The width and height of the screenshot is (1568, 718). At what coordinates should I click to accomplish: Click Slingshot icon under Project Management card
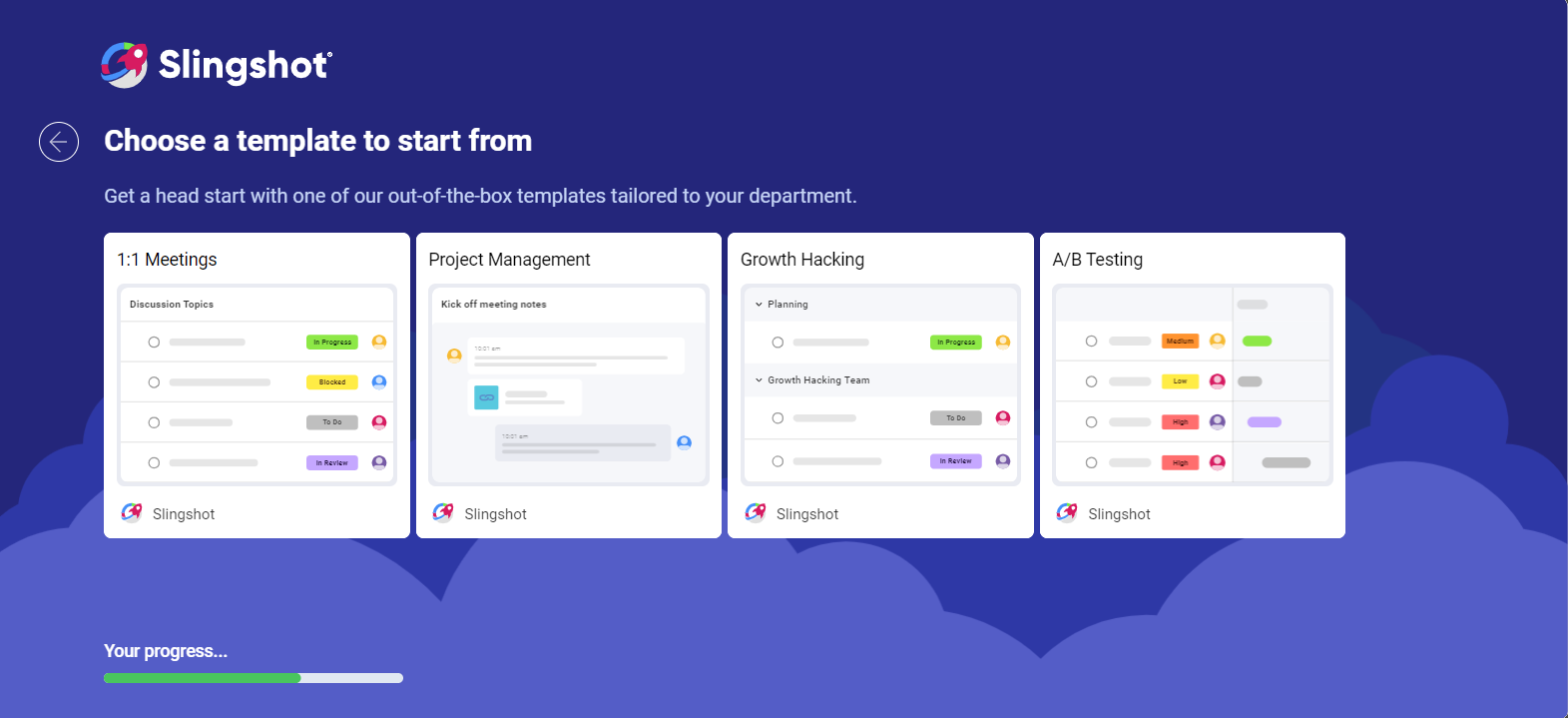443,513
